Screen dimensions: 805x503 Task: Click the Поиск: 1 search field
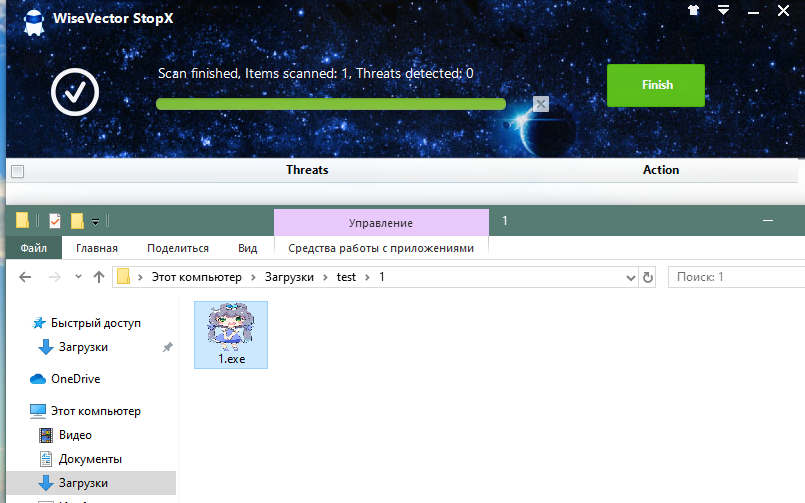click(736, 277)
